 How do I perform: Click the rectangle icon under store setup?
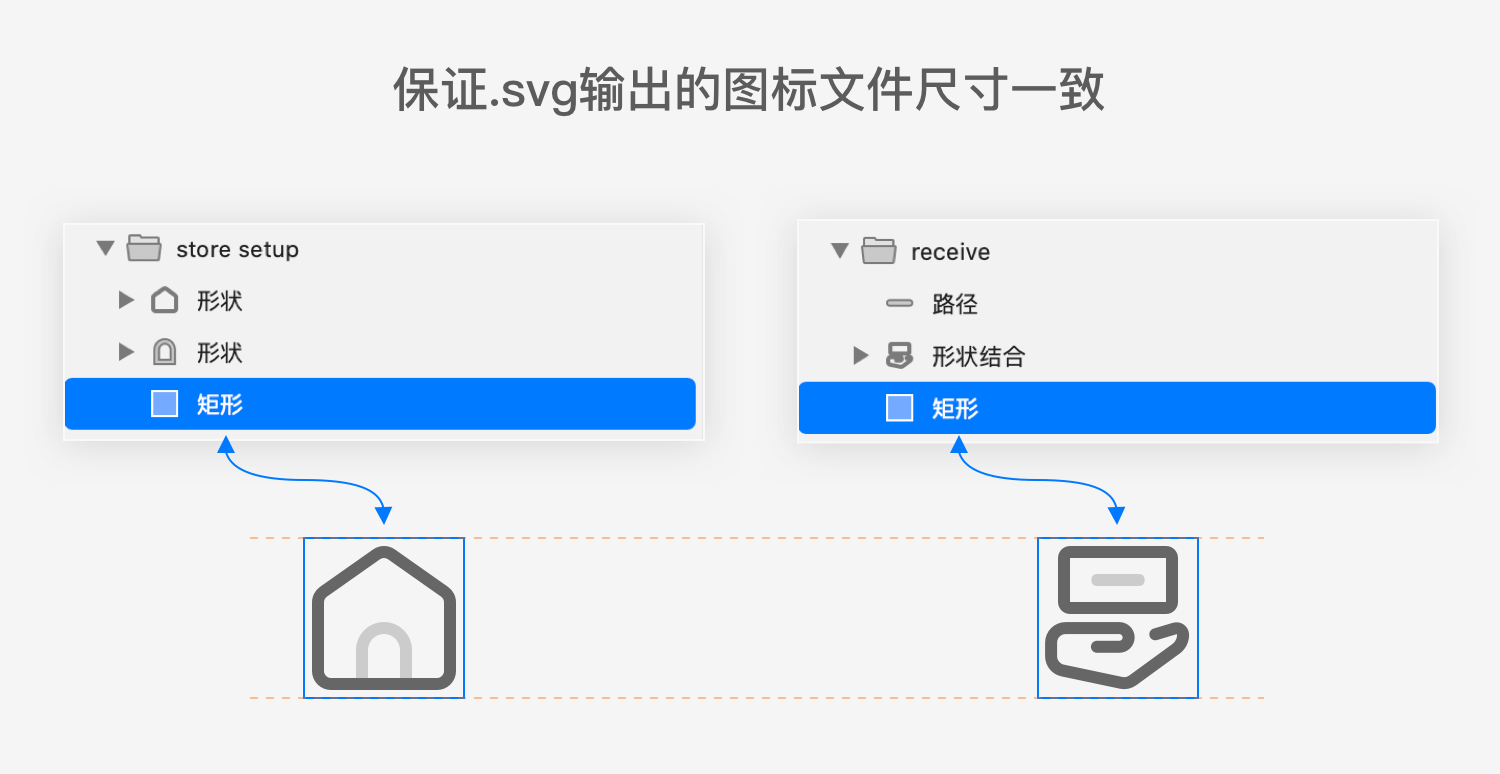(164, 404)
